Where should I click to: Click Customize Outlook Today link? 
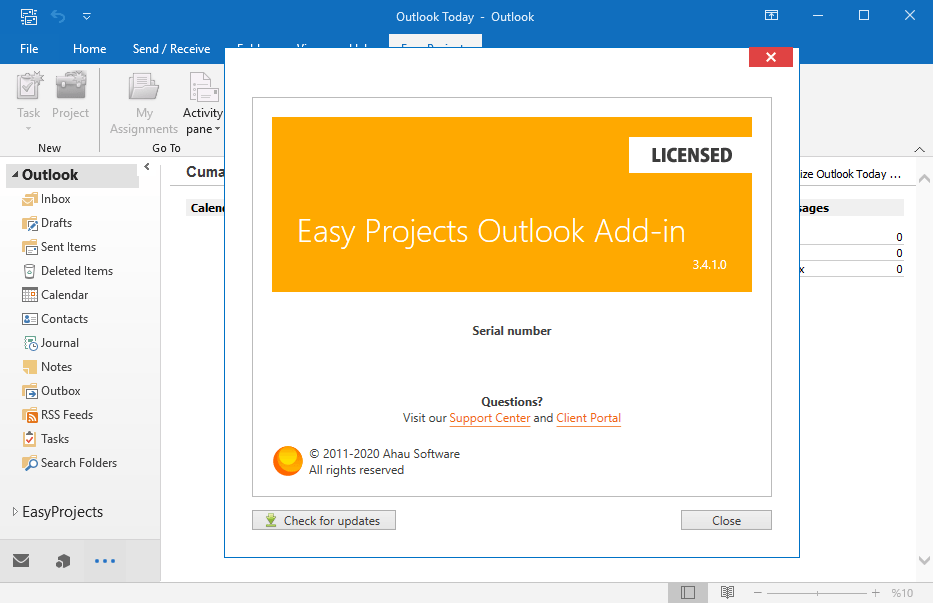pyautogui.click(x=850, y=174)
